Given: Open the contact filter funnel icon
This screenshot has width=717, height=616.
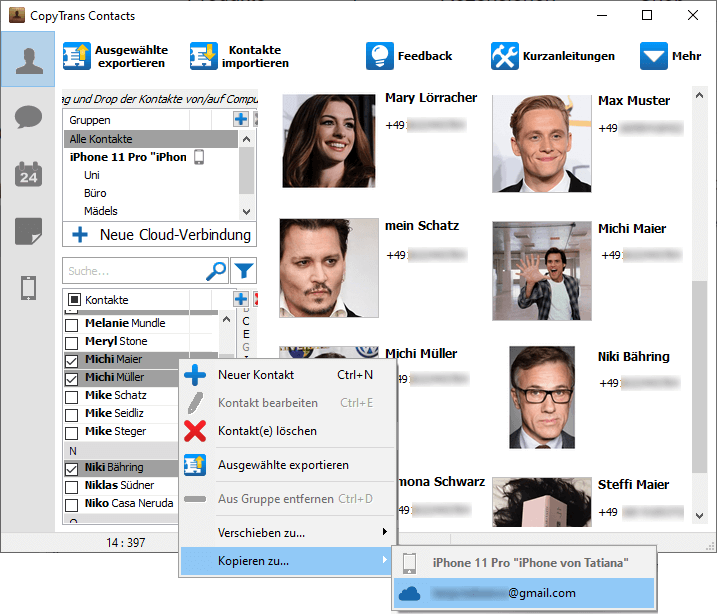Looking at the screenshot, I should pos(243,271).
